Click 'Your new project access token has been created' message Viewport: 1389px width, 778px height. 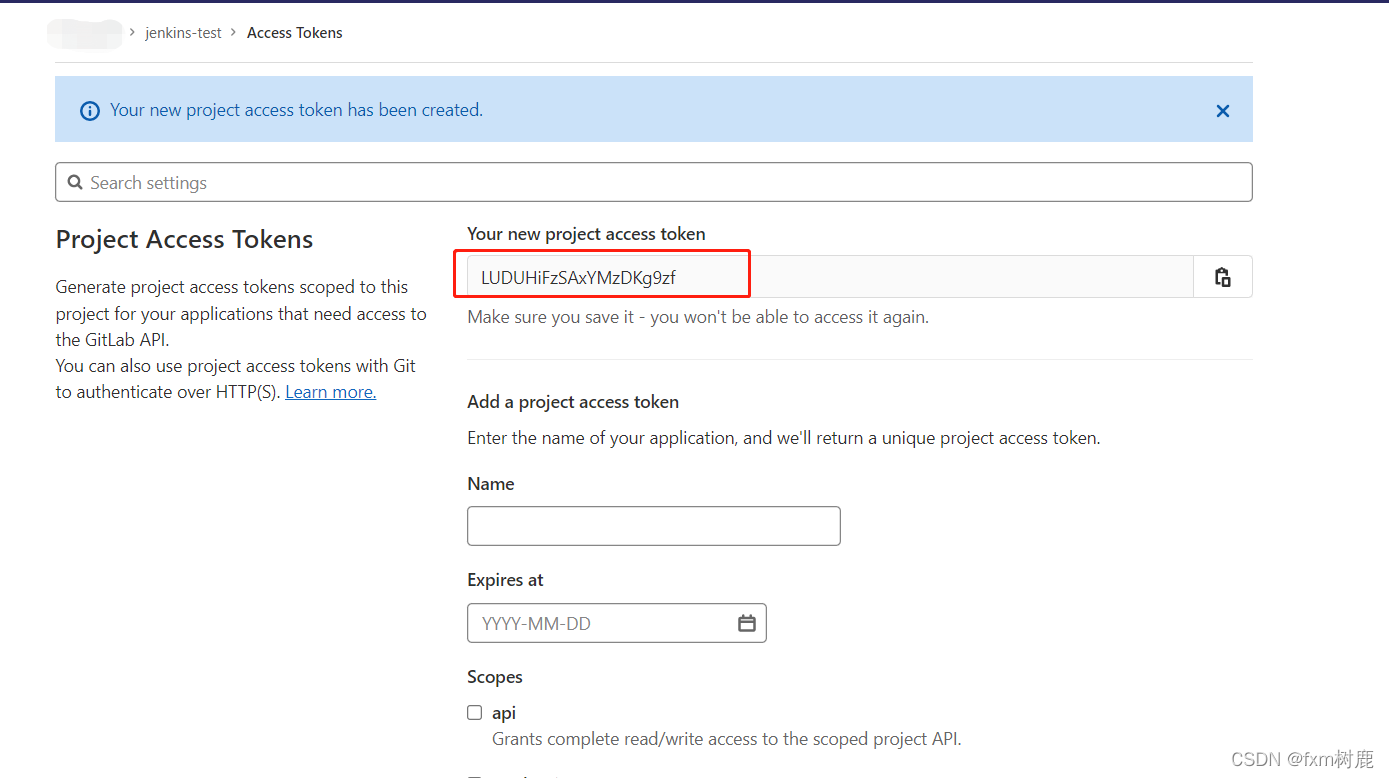coord(296,110)
